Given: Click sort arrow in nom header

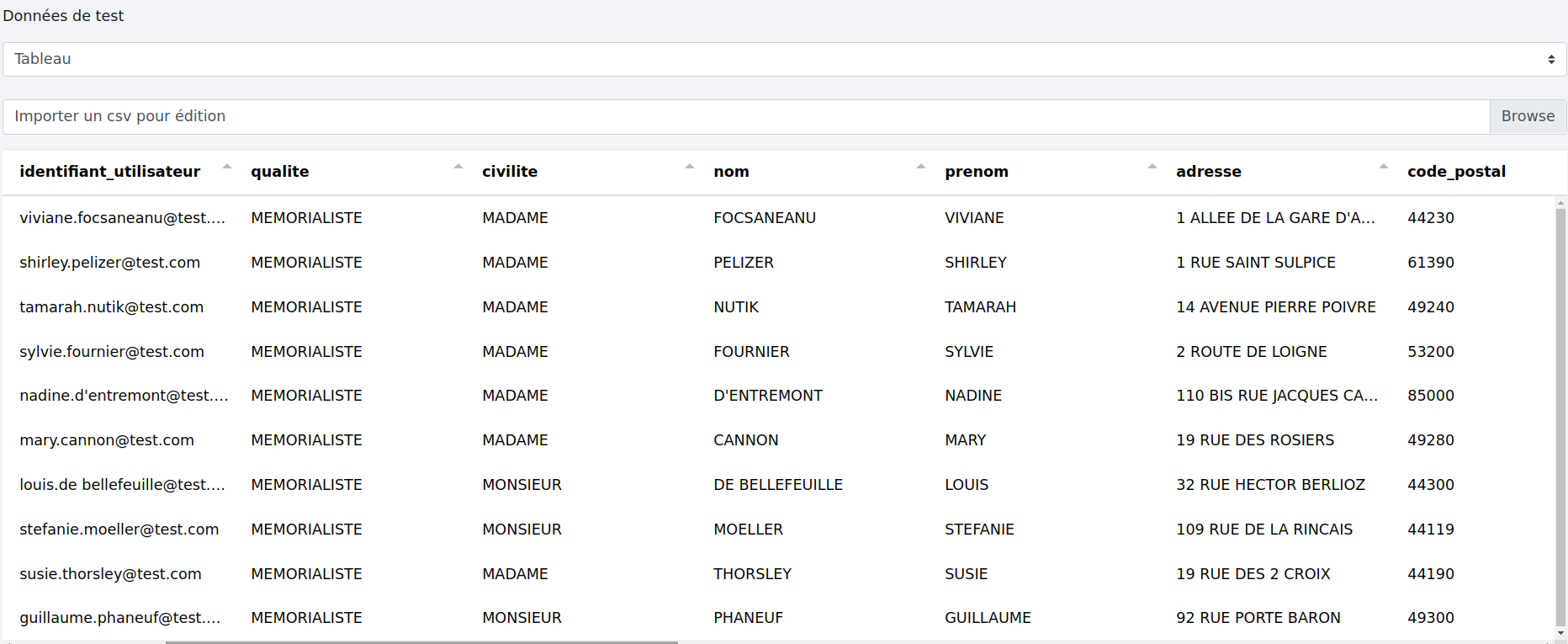Looking at the screenshot, I should pos(920,167).
